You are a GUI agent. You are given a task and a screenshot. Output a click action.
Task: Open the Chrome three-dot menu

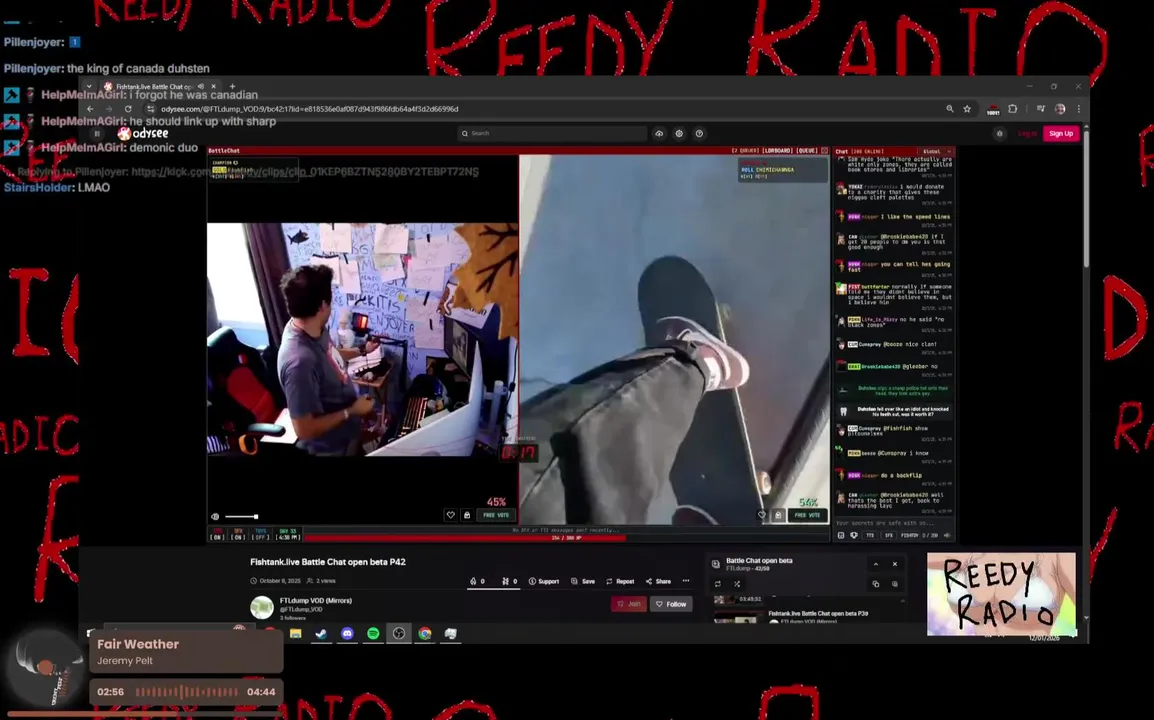click(x=1079, y=109)
